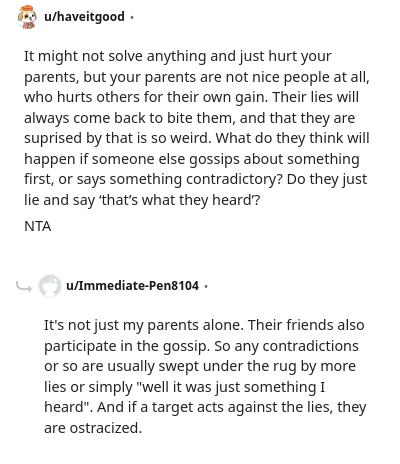Click the phrase 'always come back to bite them'

(129, 118)
